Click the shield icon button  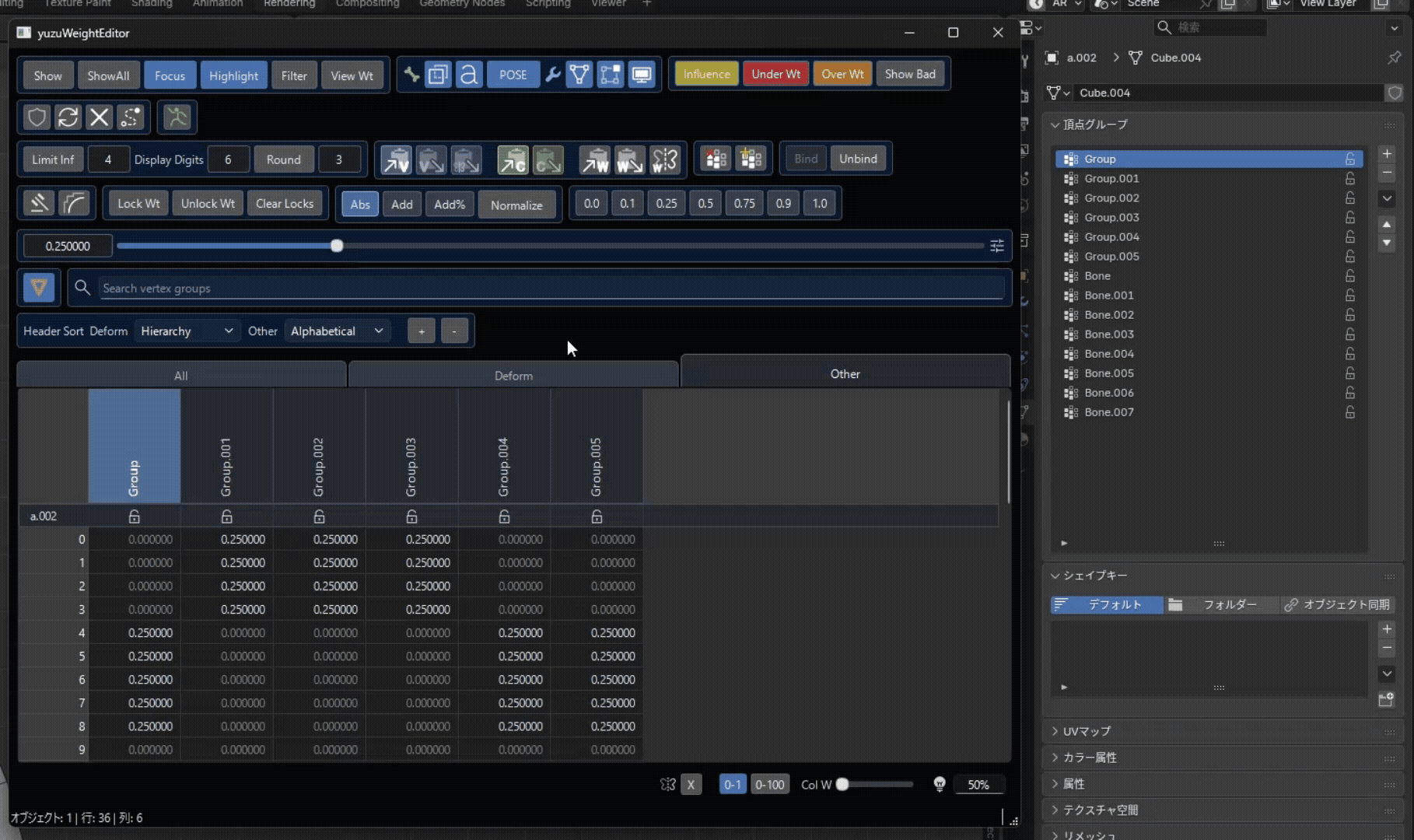coord(37,117)
